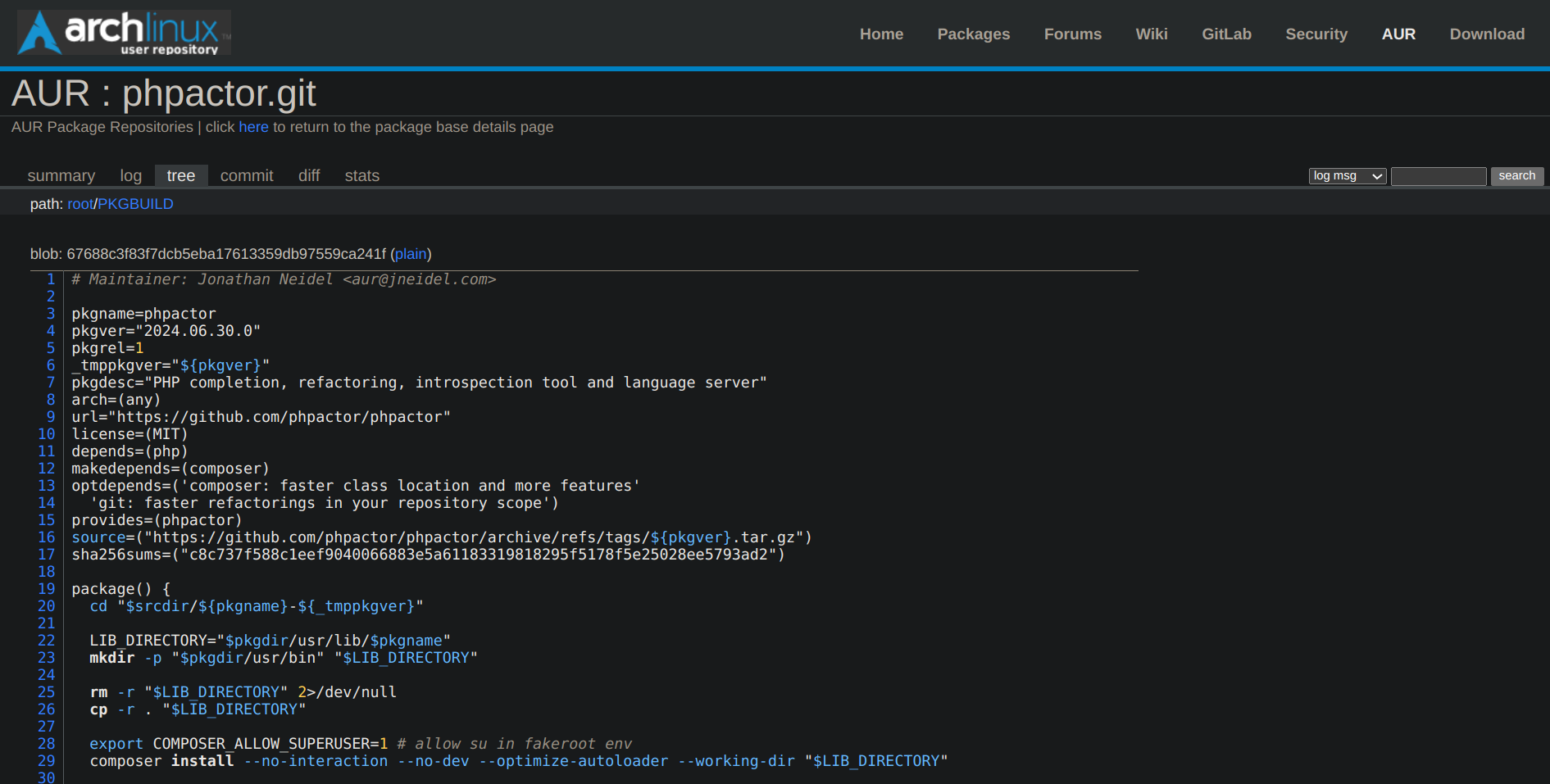The width and height of the screenshot is (1550, 784).
Task: Switch to the log tab
Action: 131,175
